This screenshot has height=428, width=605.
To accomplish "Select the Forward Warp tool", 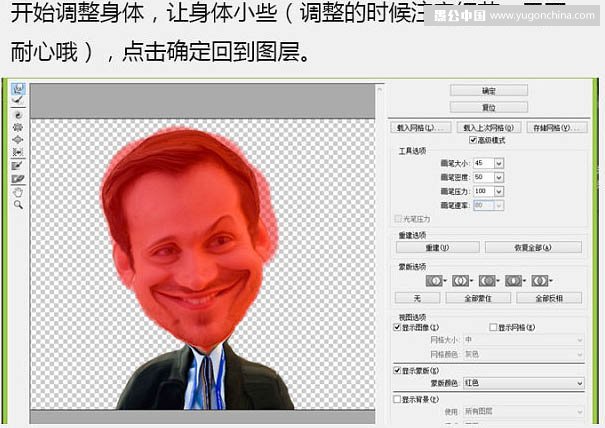I will click(18, 89).
